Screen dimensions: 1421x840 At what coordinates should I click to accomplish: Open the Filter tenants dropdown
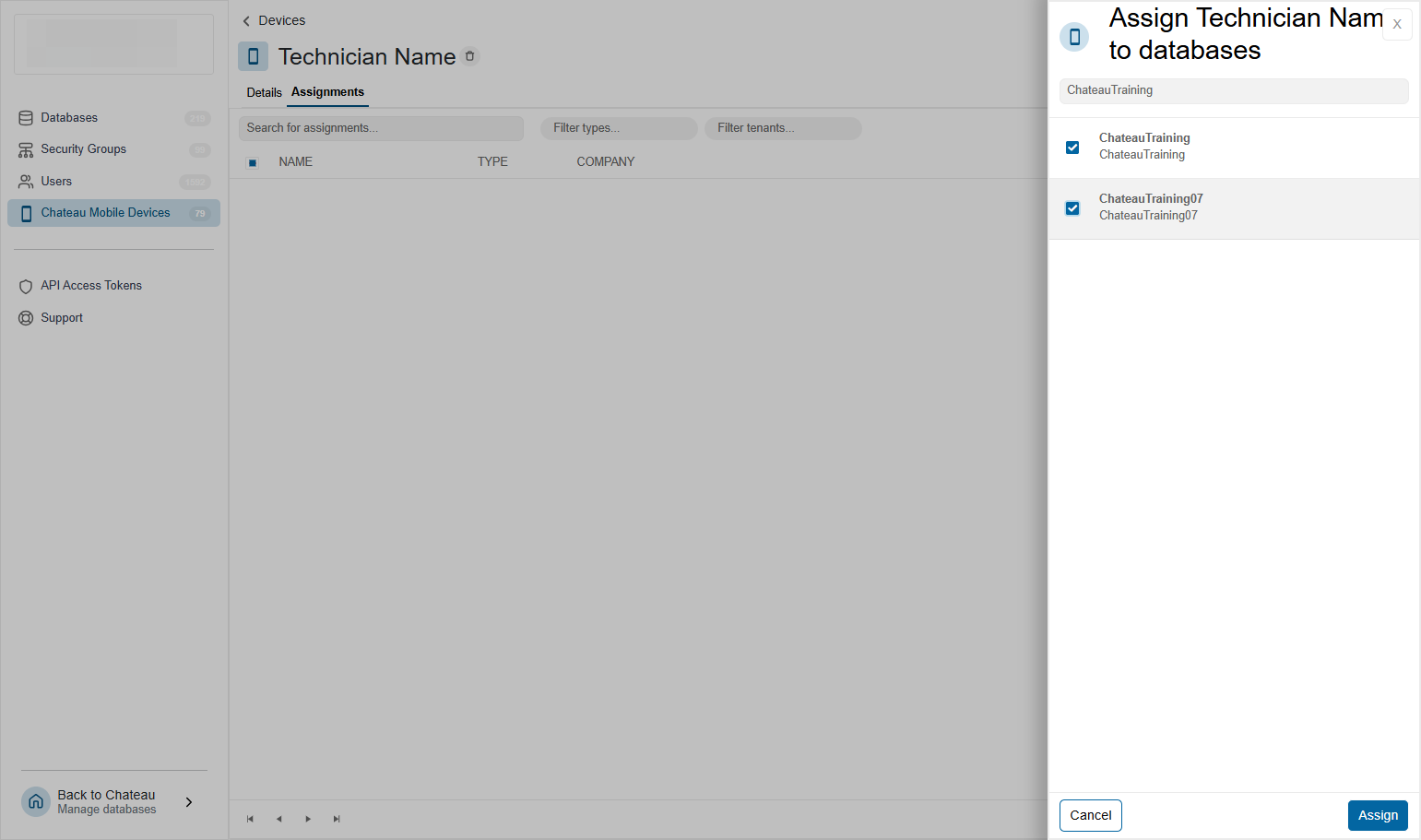(783, 128)
